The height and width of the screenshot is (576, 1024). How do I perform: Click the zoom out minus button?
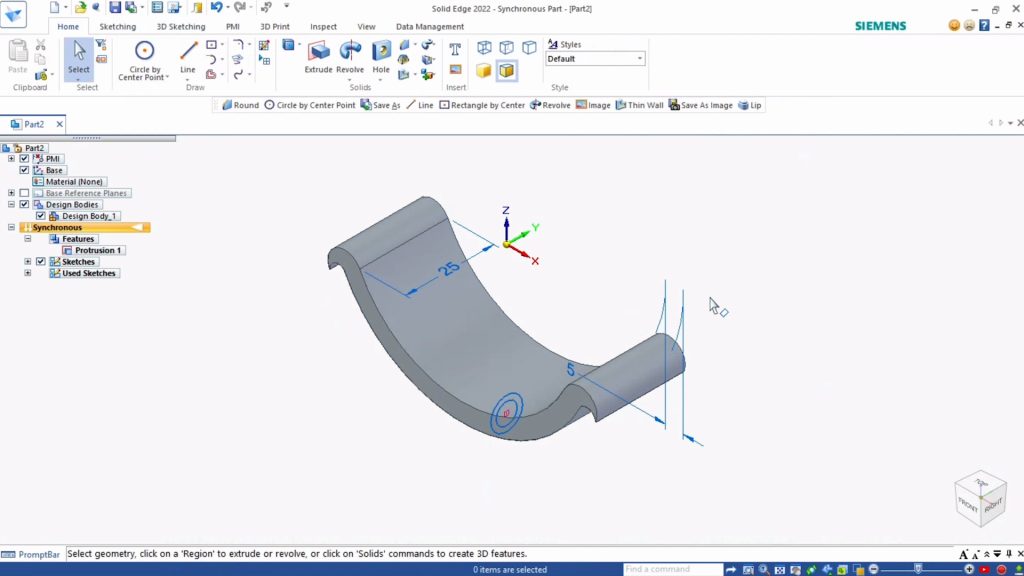pos(874,569)
